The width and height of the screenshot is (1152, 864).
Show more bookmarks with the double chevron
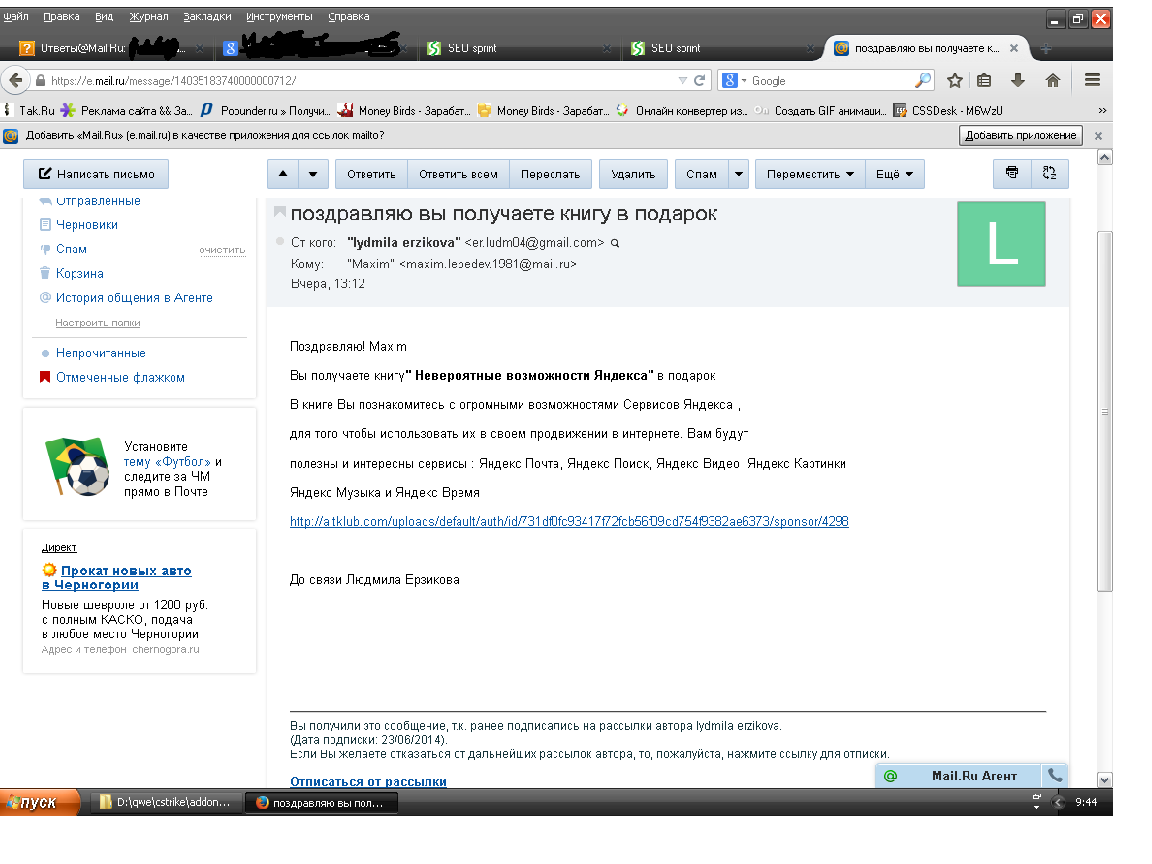point(1102,110)
